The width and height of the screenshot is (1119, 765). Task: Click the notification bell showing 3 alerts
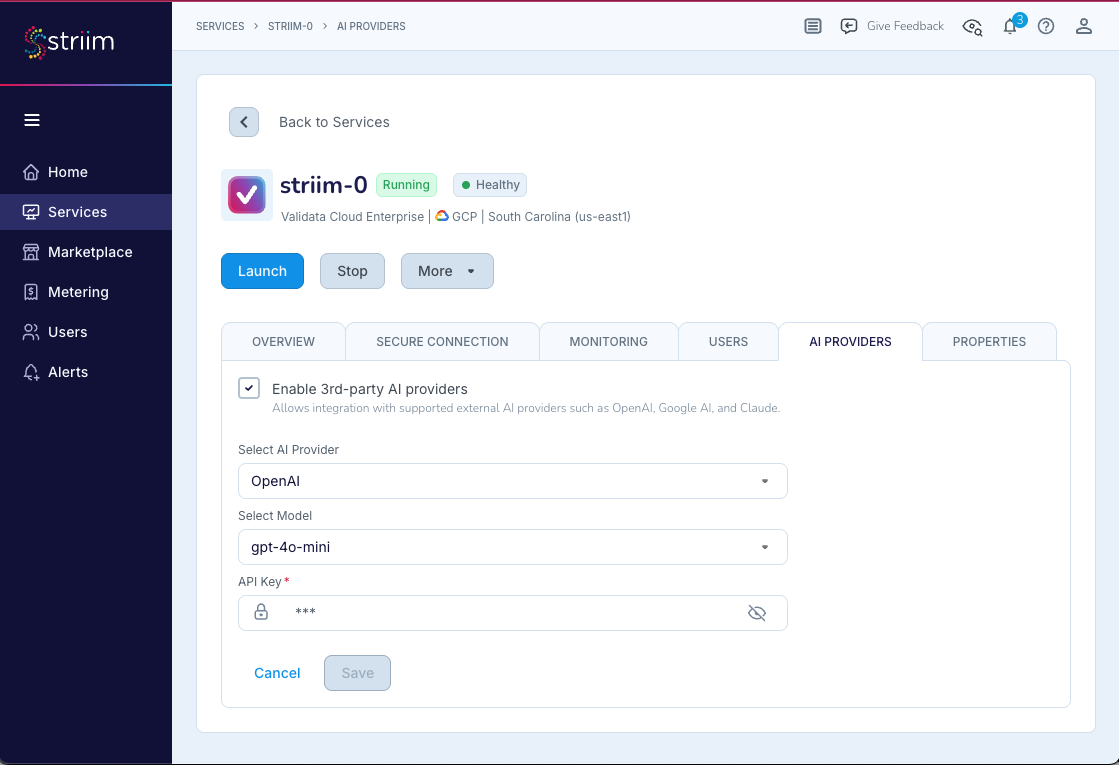1010,27
